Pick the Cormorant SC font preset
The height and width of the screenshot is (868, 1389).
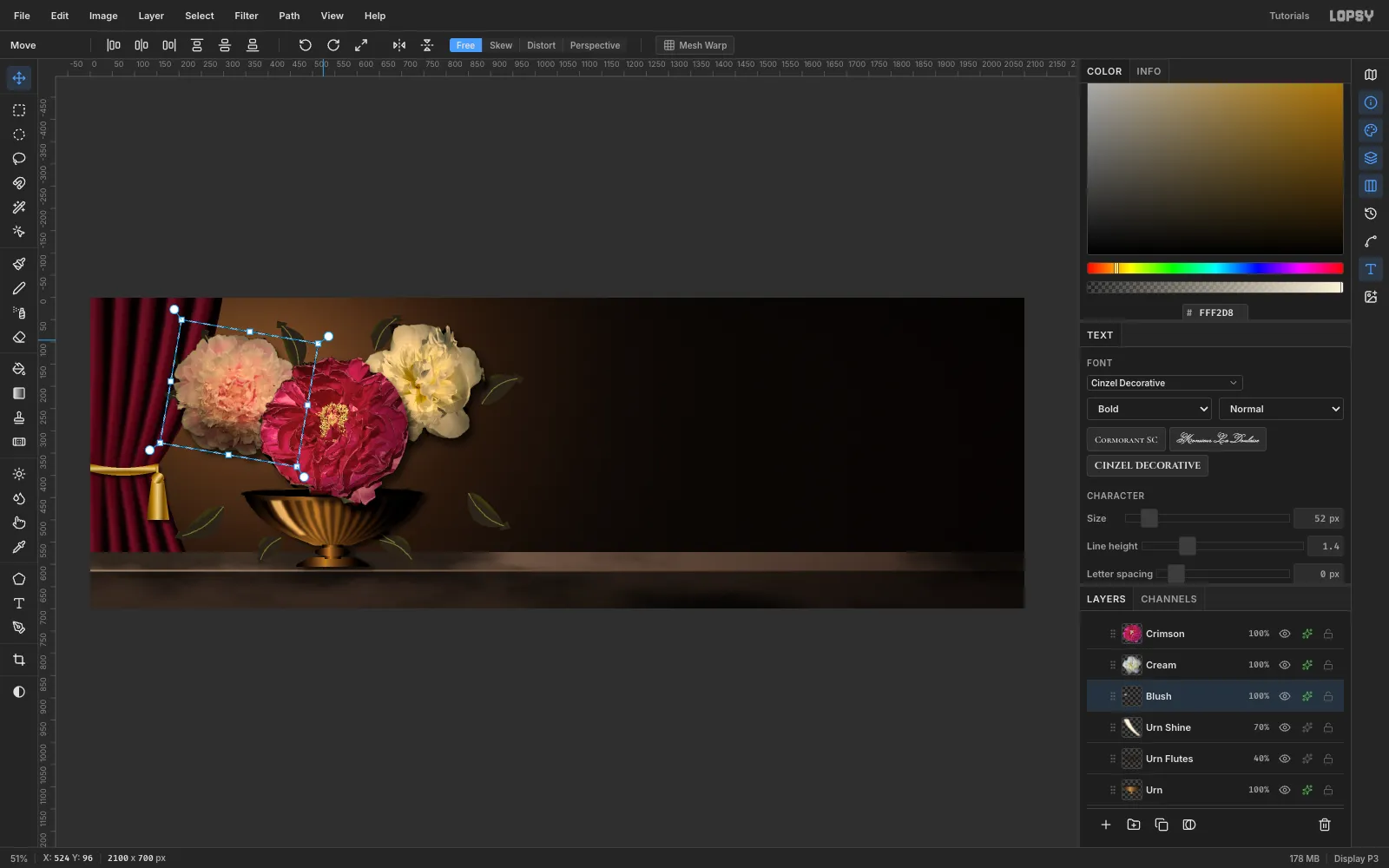[1126, 439]
